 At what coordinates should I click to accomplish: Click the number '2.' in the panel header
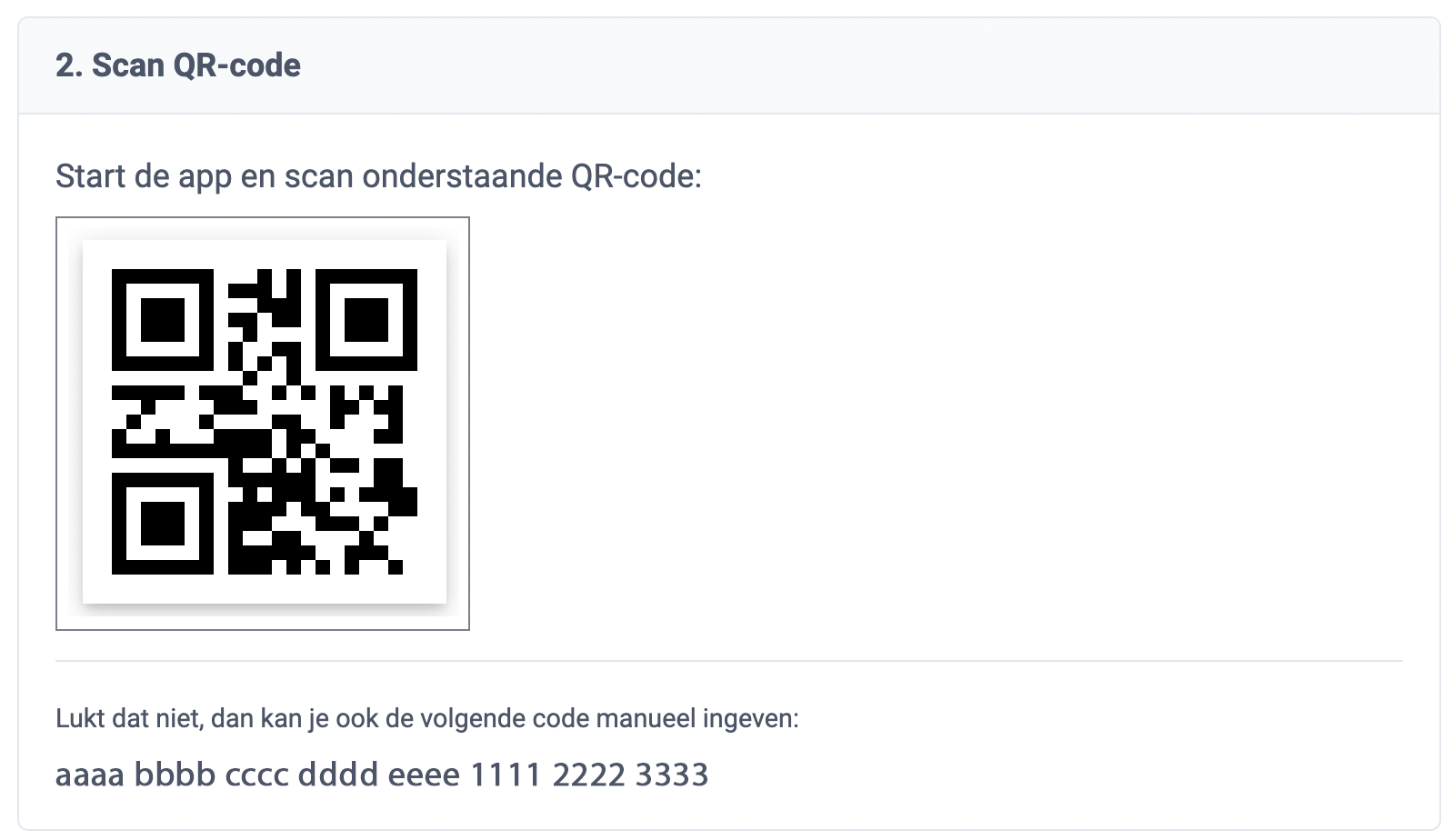(x=70, y=65)
